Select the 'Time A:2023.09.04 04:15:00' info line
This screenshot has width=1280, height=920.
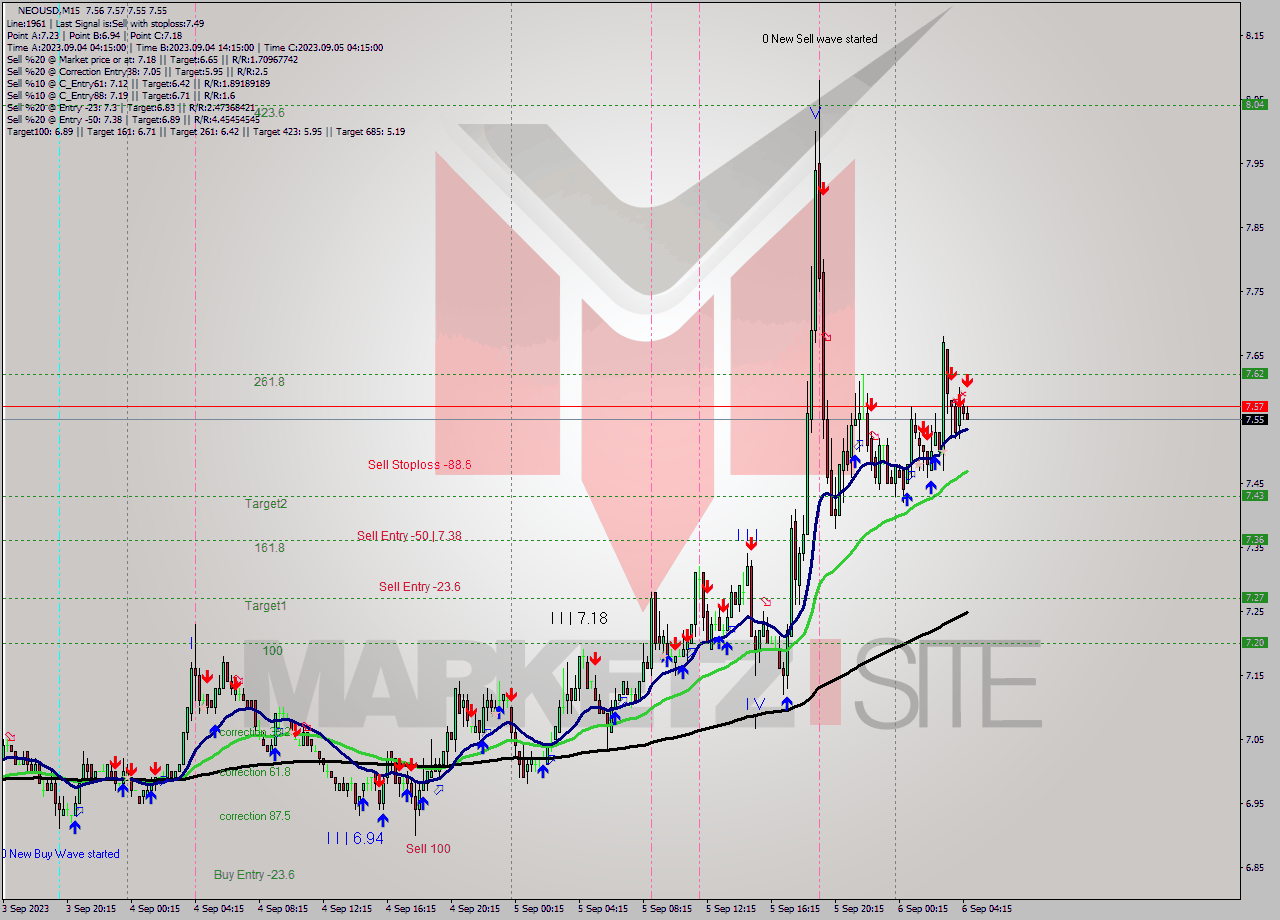pos(194,47)
